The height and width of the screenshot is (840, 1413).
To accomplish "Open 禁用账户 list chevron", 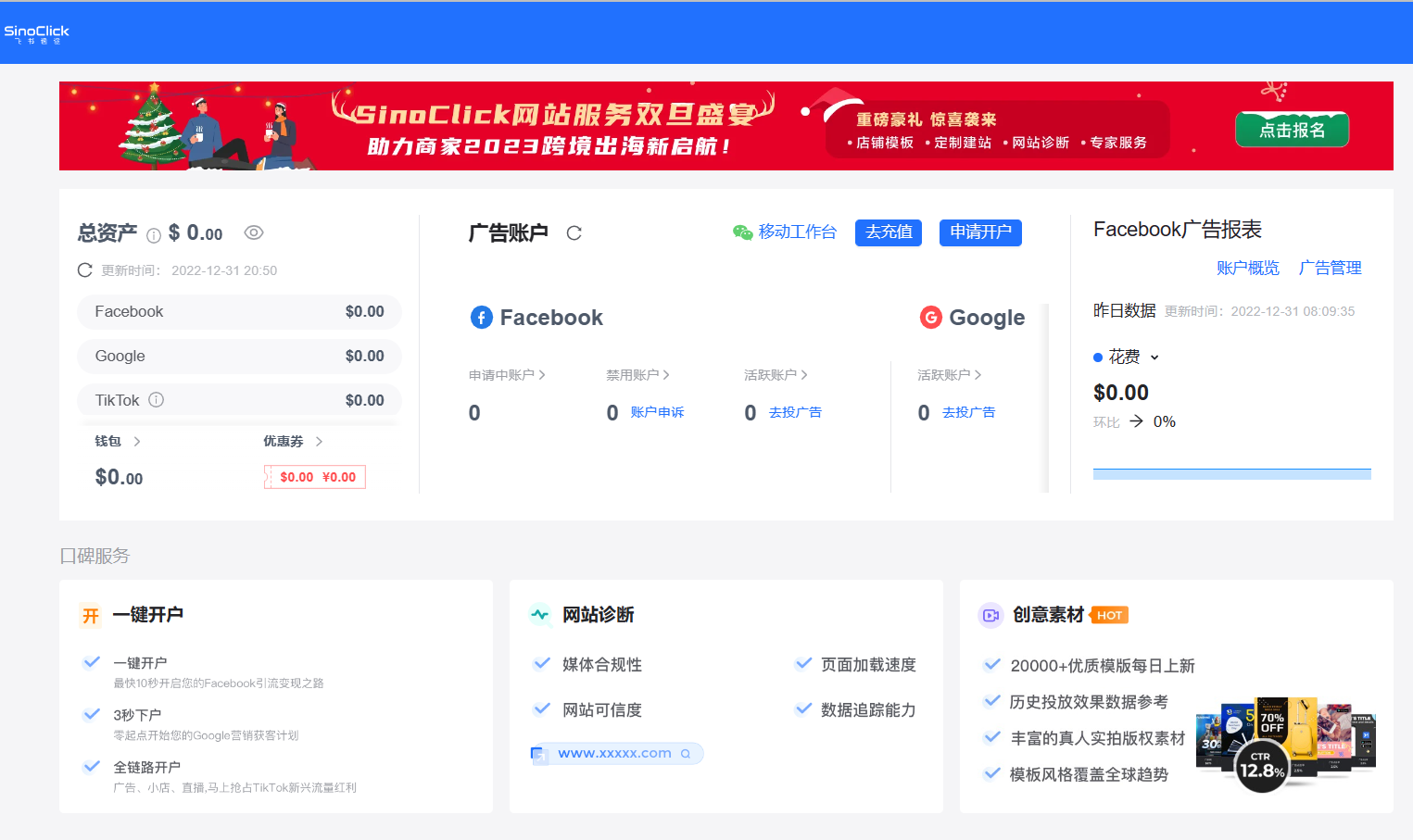I will click(x=666, y=375).
